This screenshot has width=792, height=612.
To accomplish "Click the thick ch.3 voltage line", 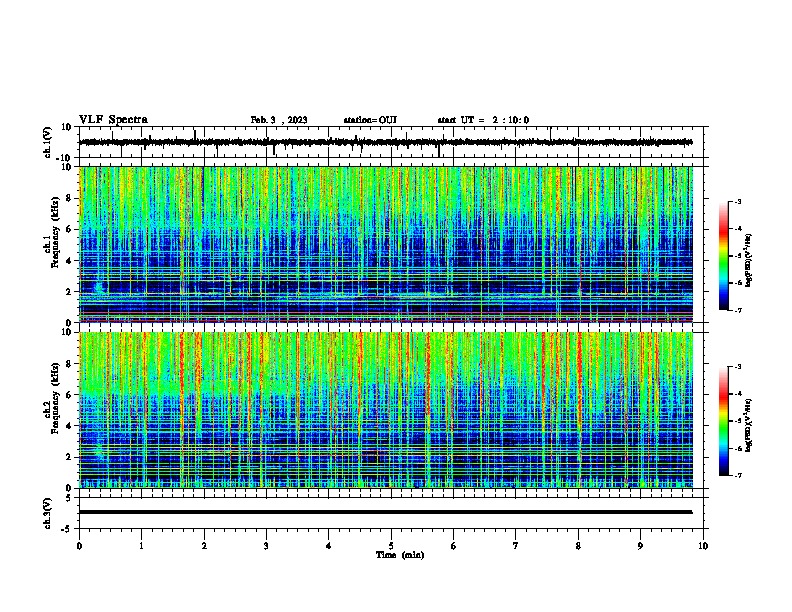I will [x=385, y=512].
